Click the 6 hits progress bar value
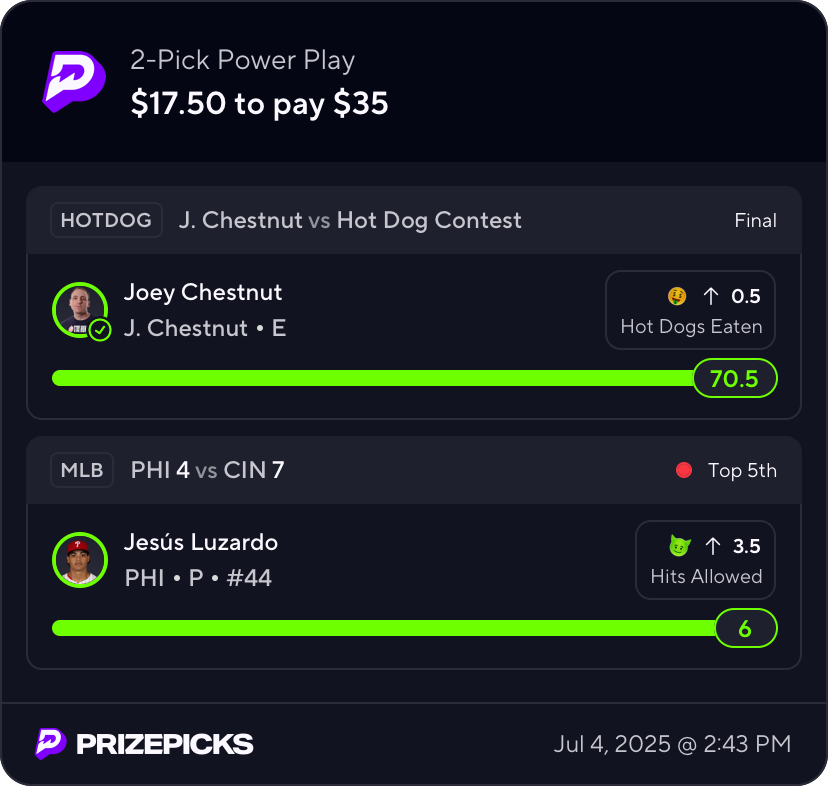This screenshot has width=828, height=786. click(x=746, y=628)
